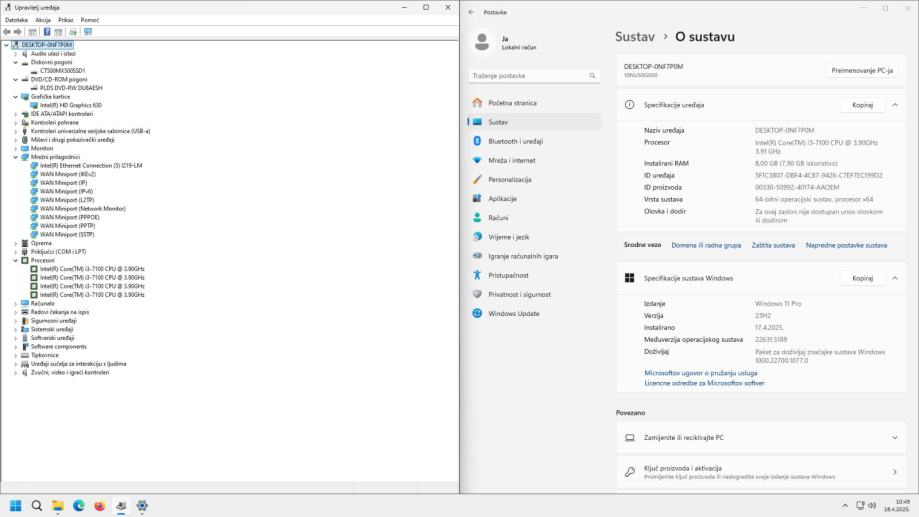
Task: Open Licencne odredbe za Microsoftov softver link
Action: click(x=704, y=383)
